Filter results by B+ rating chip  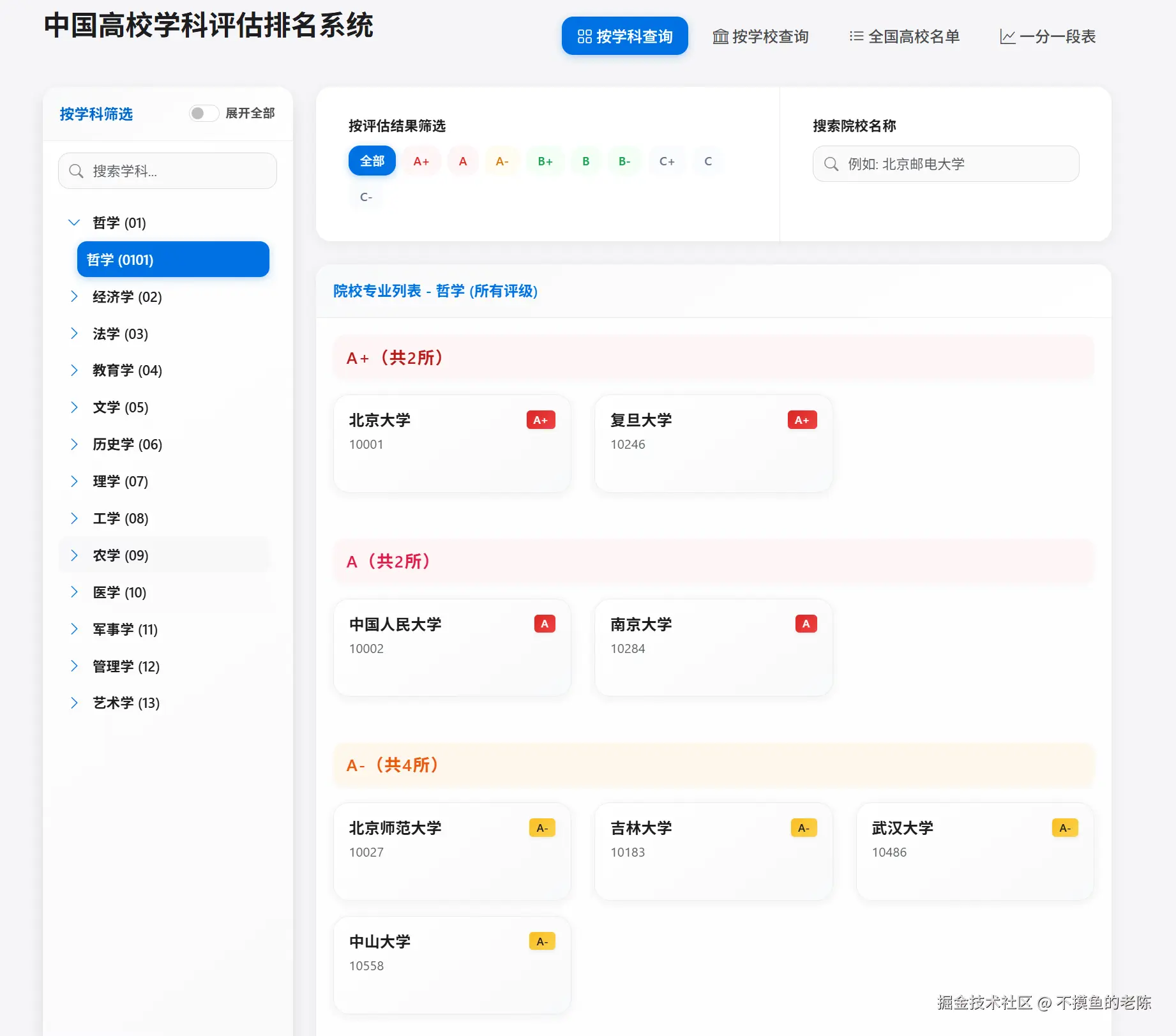(x=545, y=161)
